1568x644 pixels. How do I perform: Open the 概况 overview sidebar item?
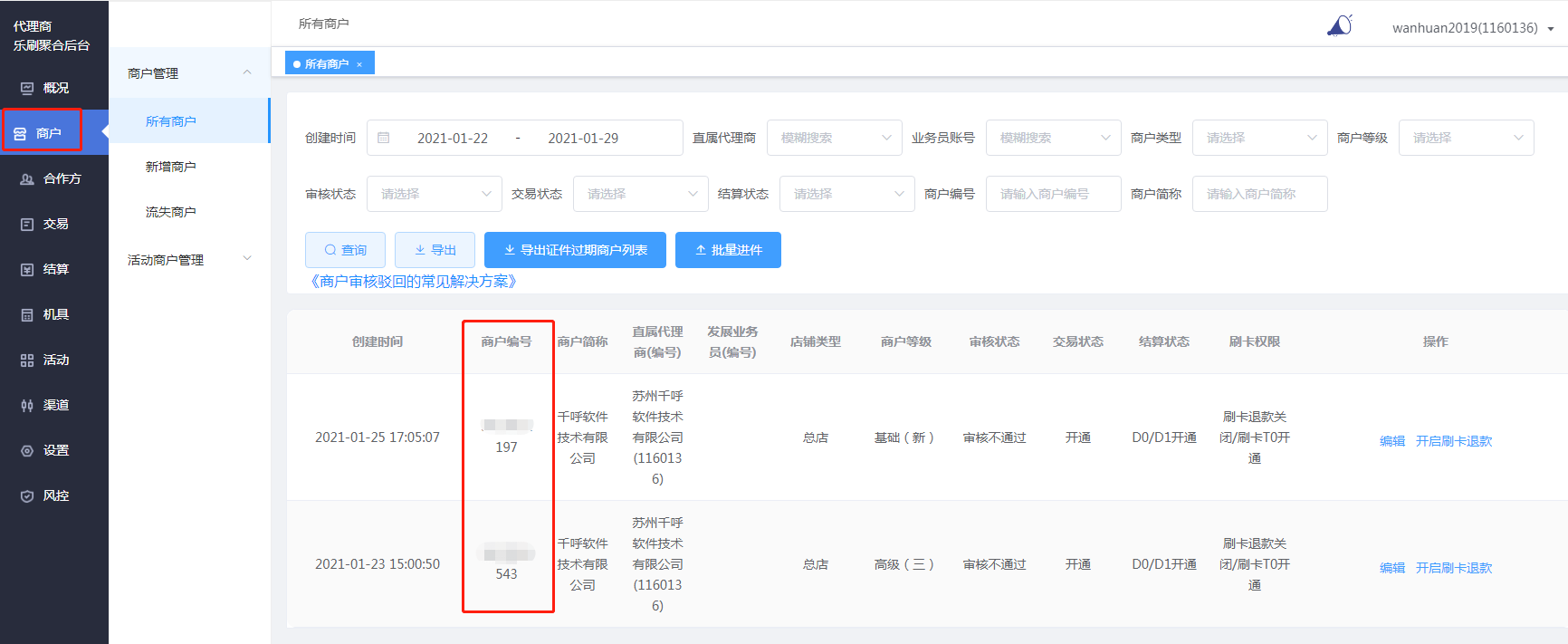54,88
